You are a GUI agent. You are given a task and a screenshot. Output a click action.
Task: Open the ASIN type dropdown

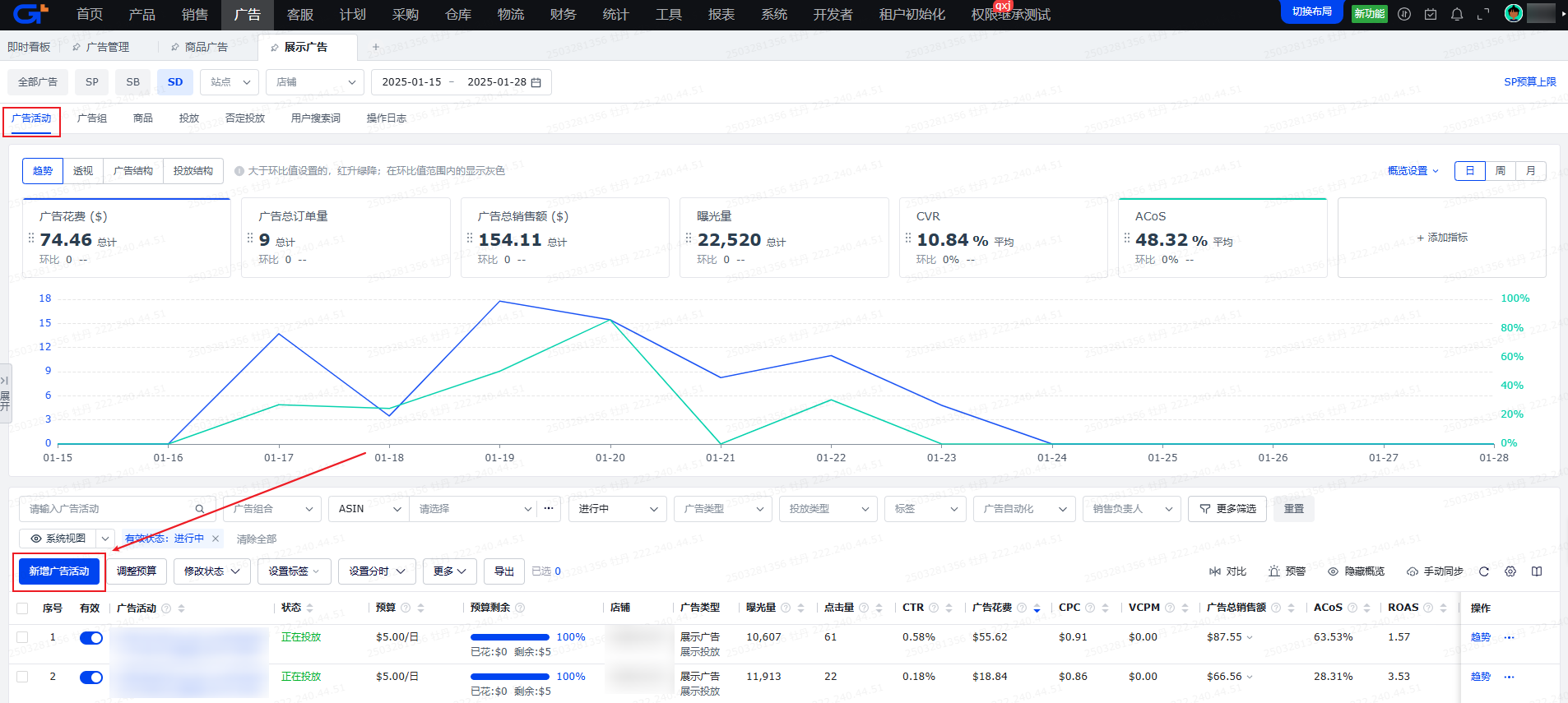coord(368,509)
